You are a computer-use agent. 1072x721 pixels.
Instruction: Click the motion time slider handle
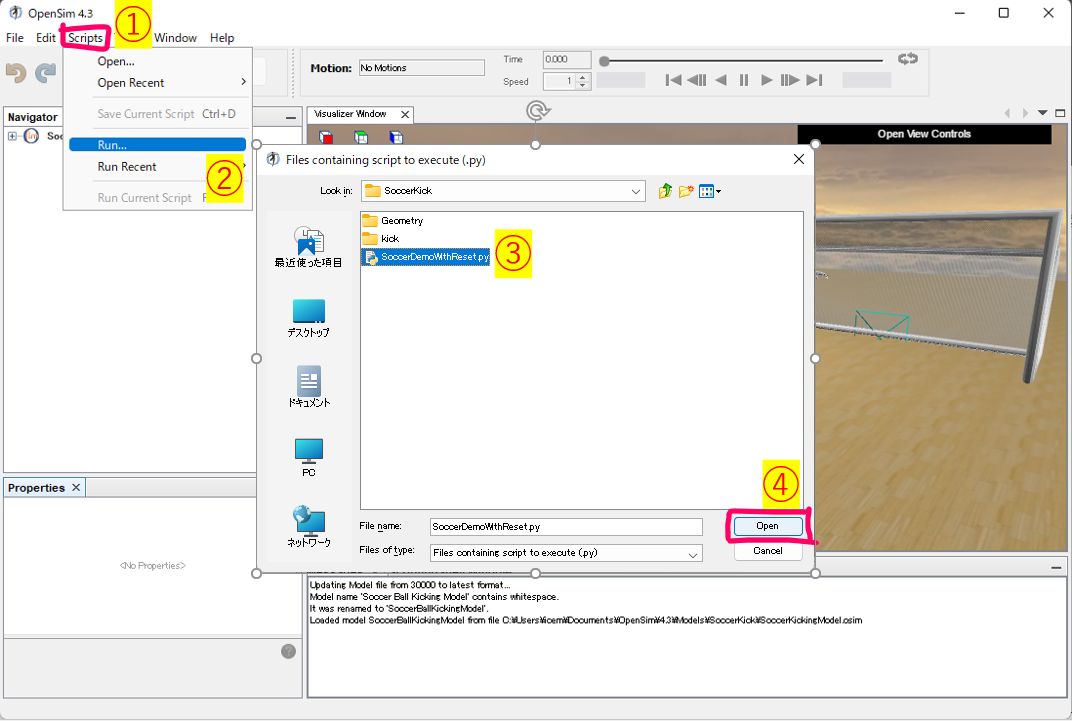pyautogui.click(x=604, y=61)
